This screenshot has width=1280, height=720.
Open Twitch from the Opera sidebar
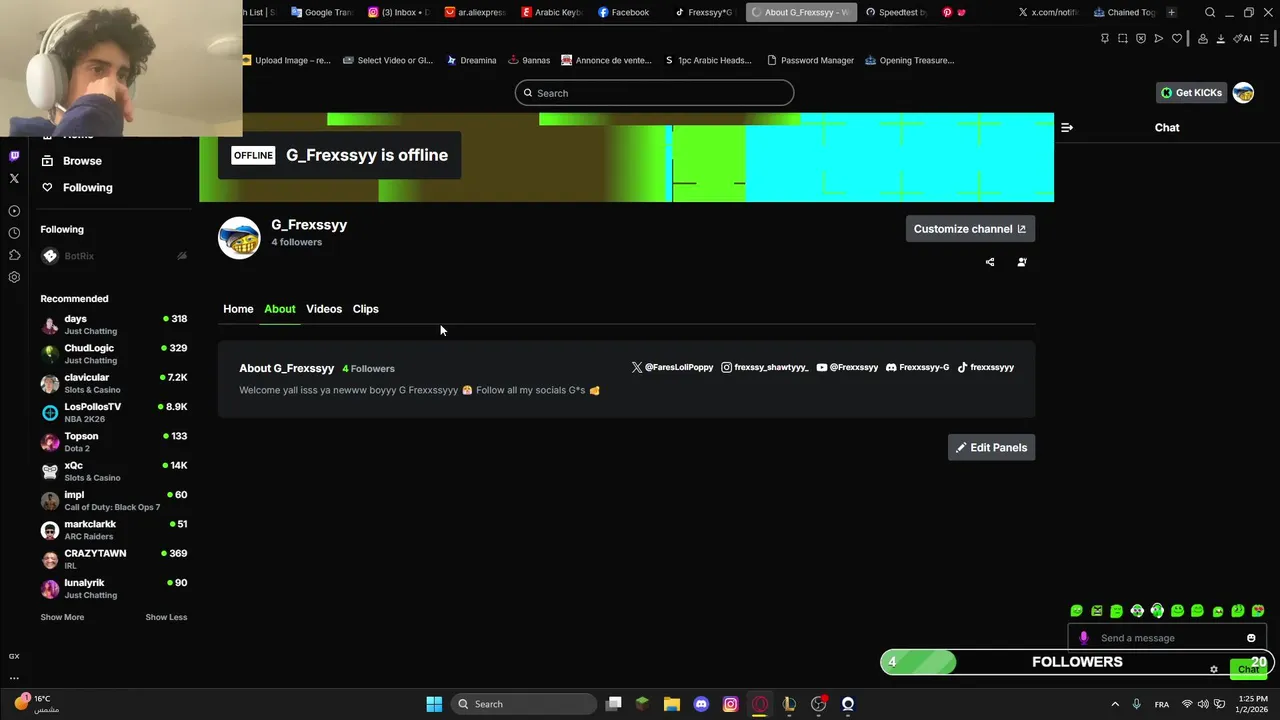point(14,156)
